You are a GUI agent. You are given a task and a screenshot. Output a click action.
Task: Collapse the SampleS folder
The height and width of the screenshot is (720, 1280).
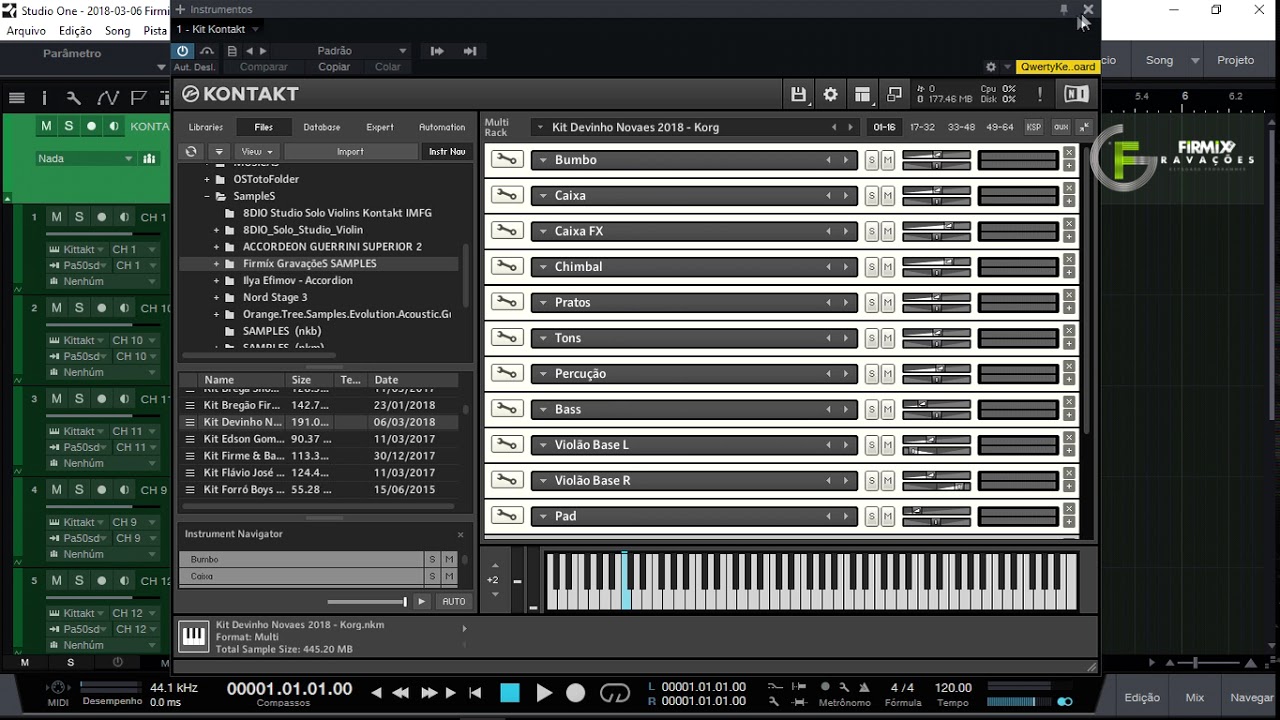tap(207, 196)
